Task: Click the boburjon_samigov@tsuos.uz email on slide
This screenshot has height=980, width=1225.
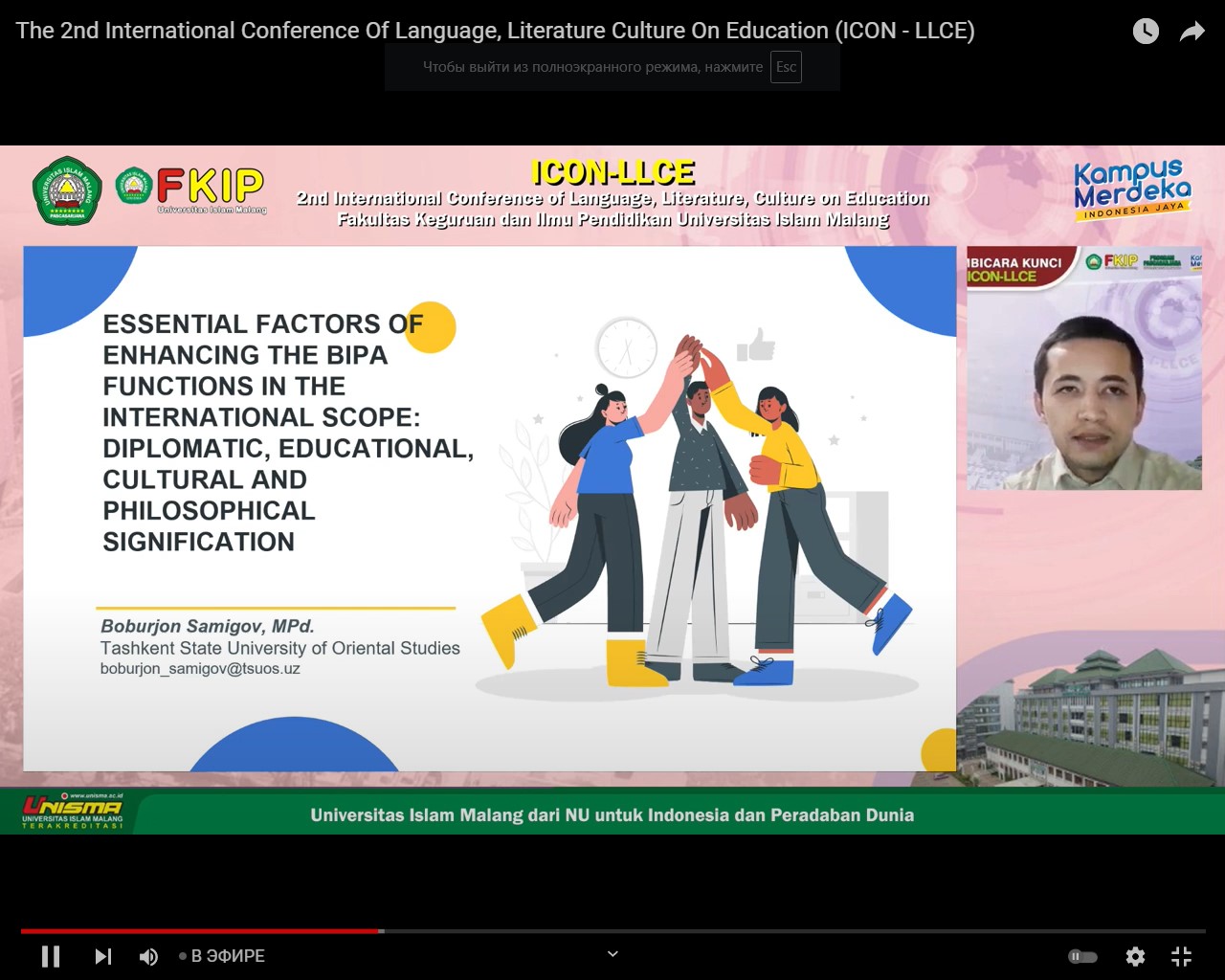Action: [x=200, y=669]
